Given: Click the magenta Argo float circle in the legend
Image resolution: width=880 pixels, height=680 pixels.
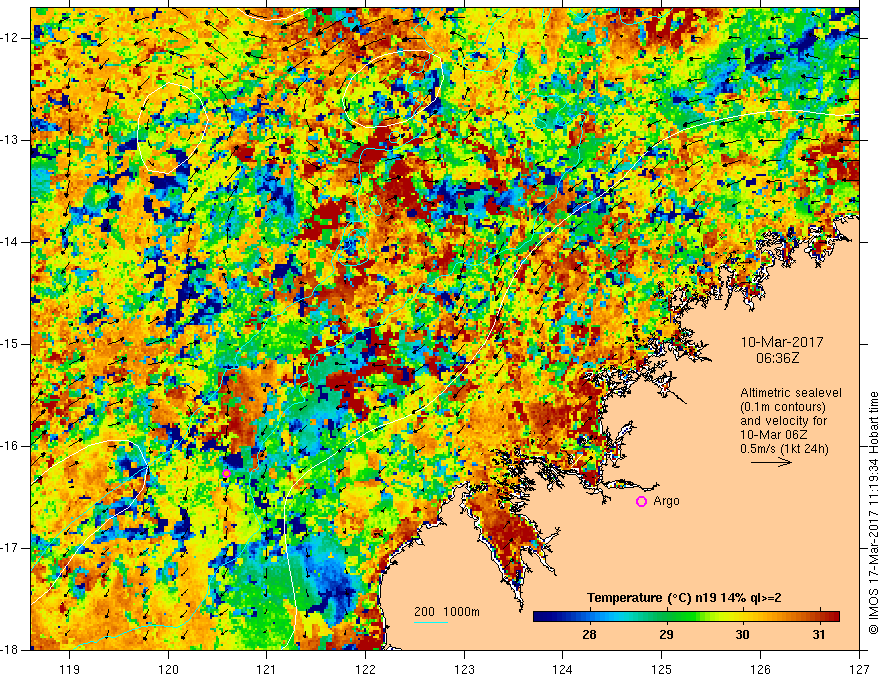Looking at the screenshot, I should (x=641, y=502).
